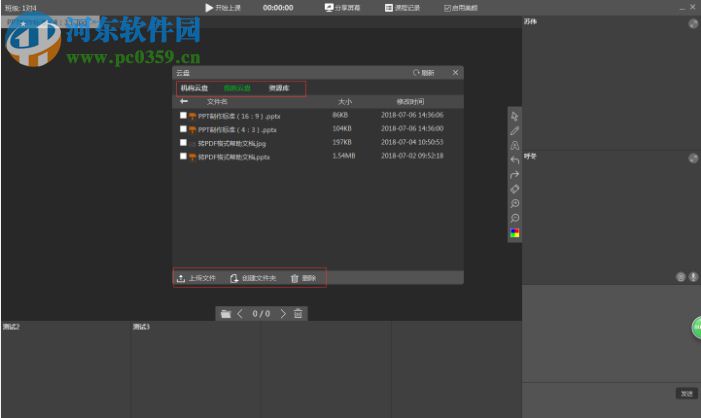Refresh the cloud disk file list
701x418 pixels.
coord(423,72)
